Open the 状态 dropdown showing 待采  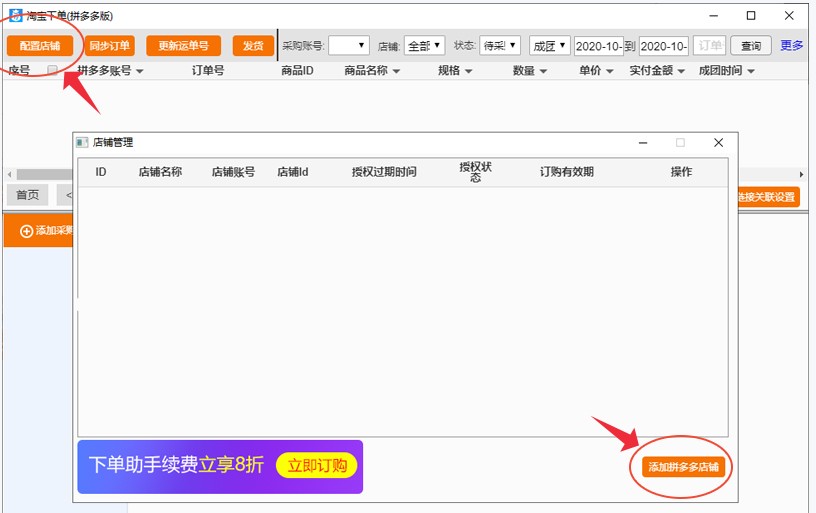click(500, 46)
